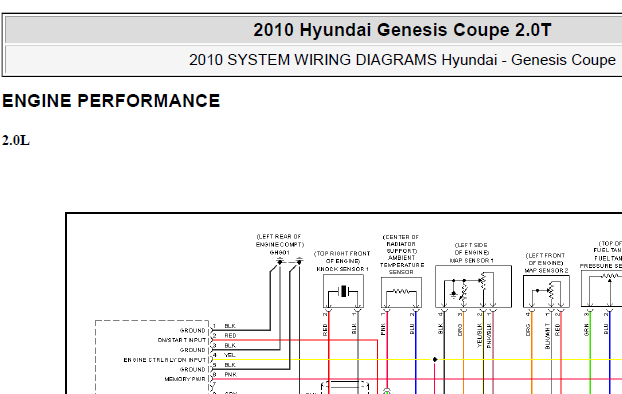Click the 'YEL/BLK' wire label under MAP sensor 1
Screen dimensions: 622x394
point(479,336)
